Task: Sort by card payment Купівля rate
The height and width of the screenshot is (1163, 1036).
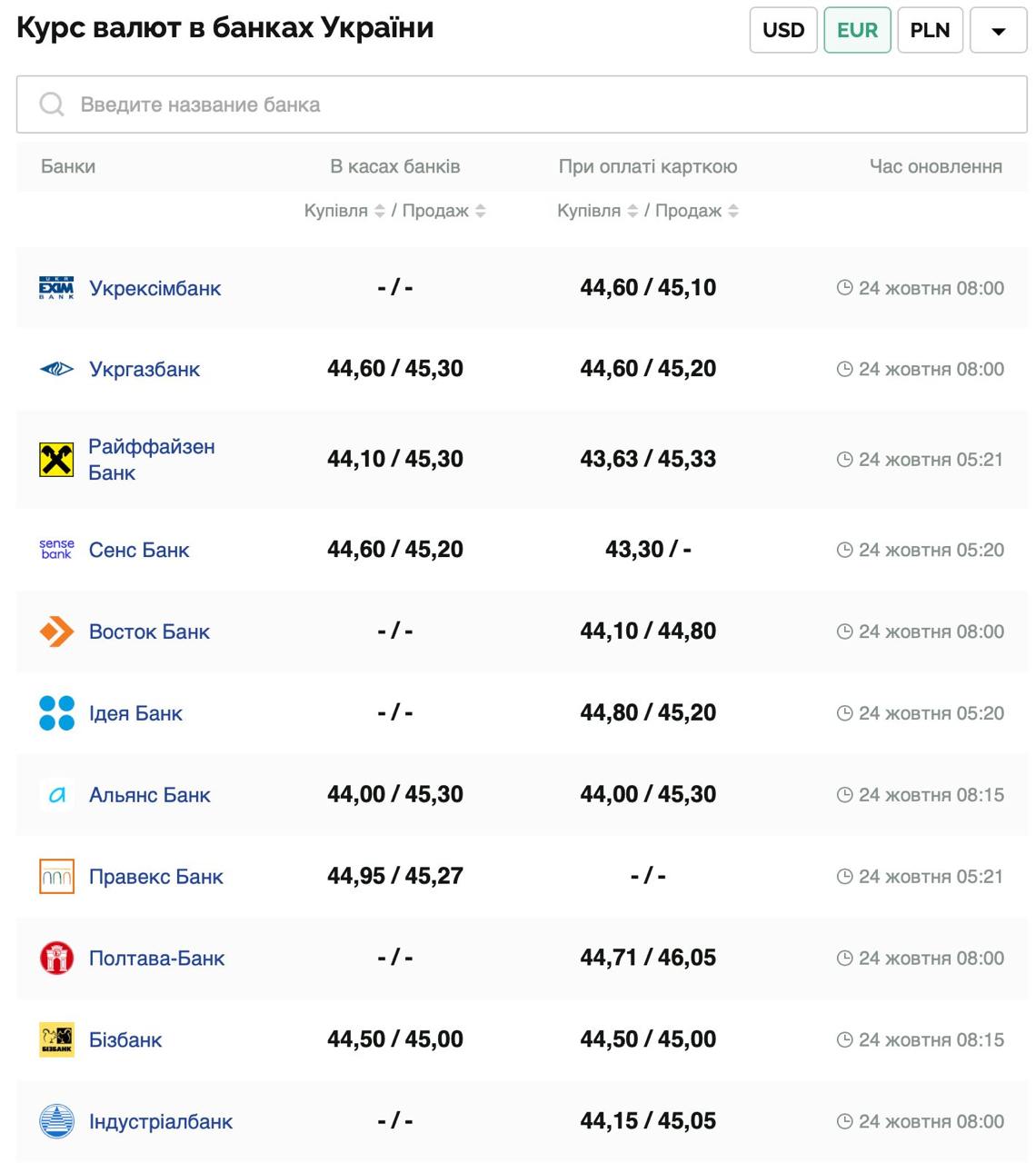Action: tap(633, 211)
